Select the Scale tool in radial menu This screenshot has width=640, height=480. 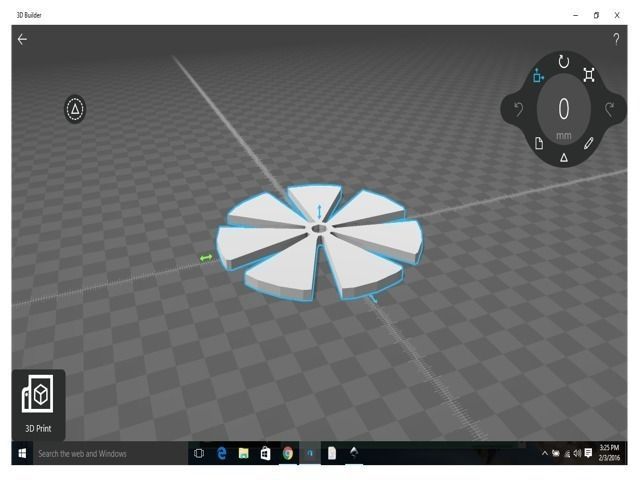pyautogui.click(x=589, y=75)
